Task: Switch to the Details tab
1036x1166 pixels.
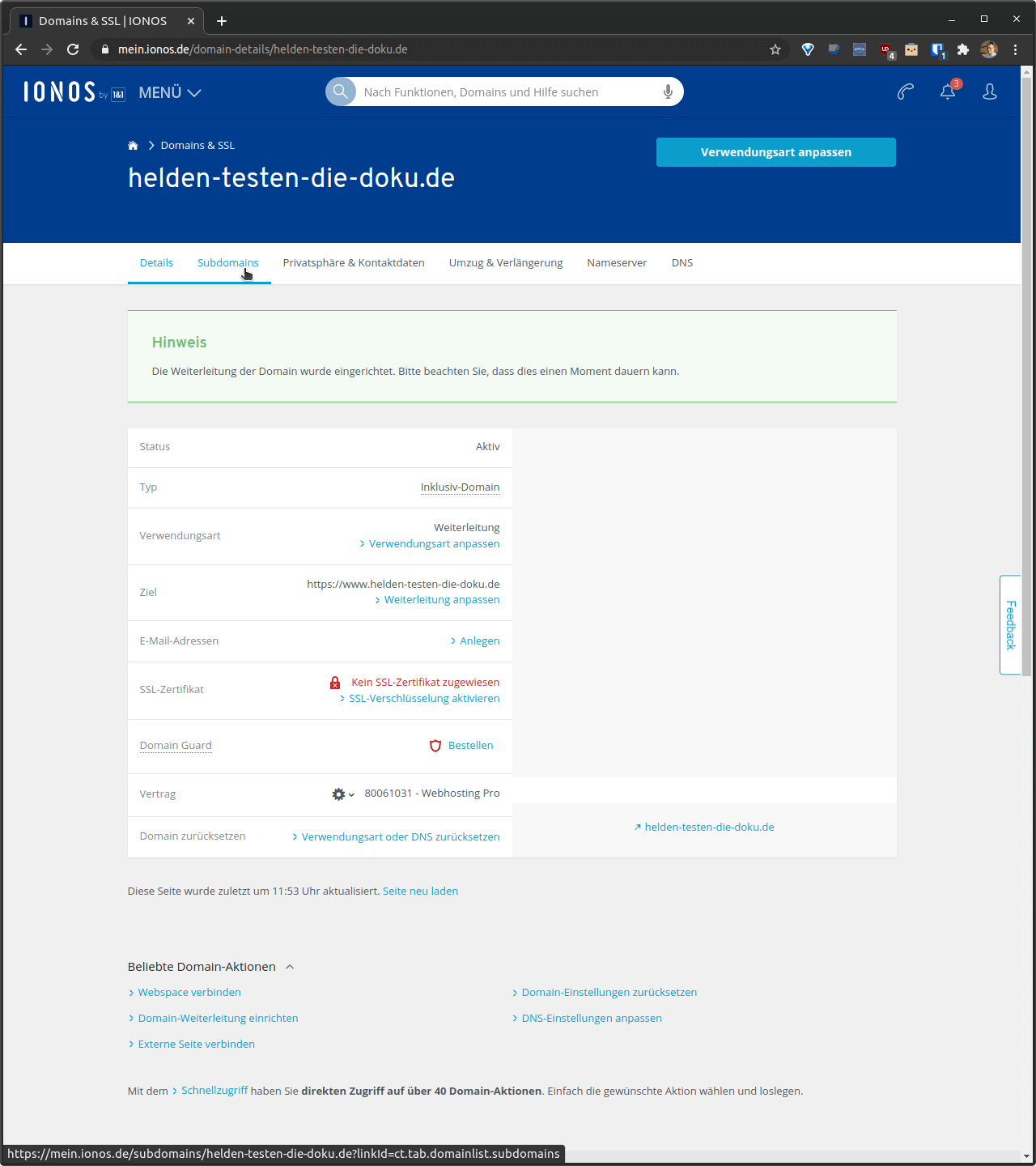Action: click(x=156, y=263)
